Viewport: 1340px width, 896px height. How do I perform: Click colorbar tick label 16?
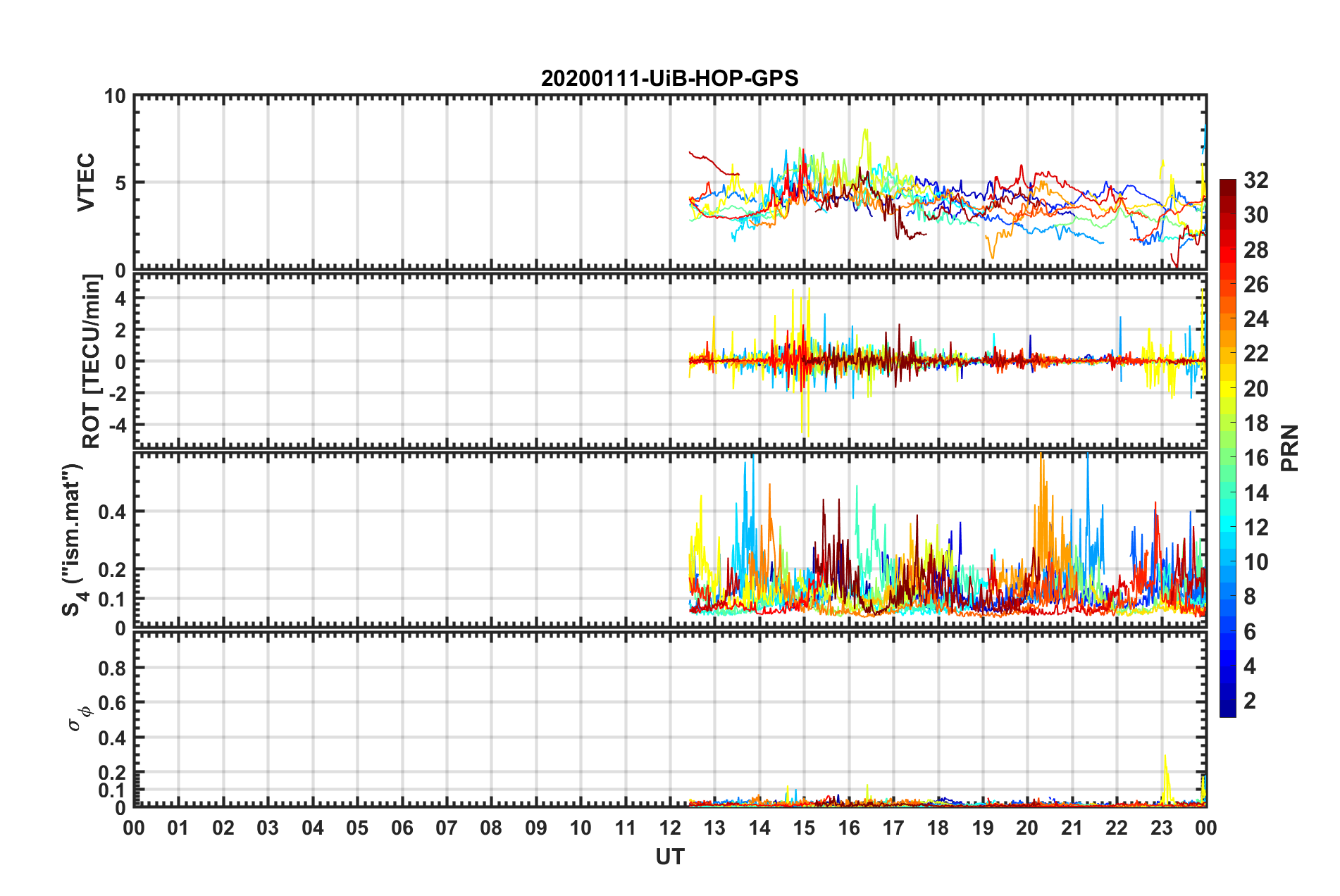pyautogui.click(x=1255, y=458)
